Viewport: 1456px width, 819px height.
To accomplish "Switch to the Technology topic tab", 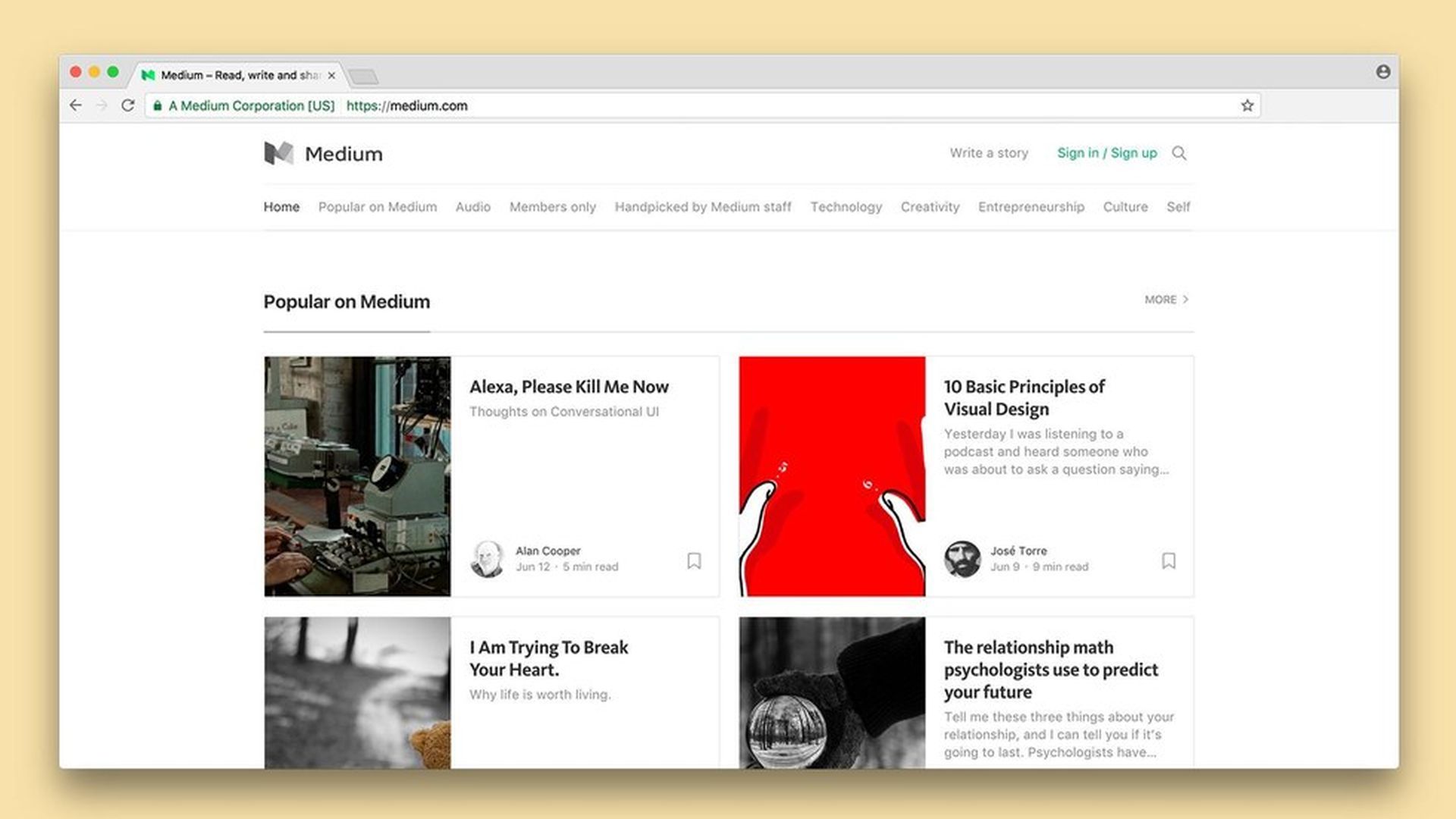I will [x=846, y=207].
